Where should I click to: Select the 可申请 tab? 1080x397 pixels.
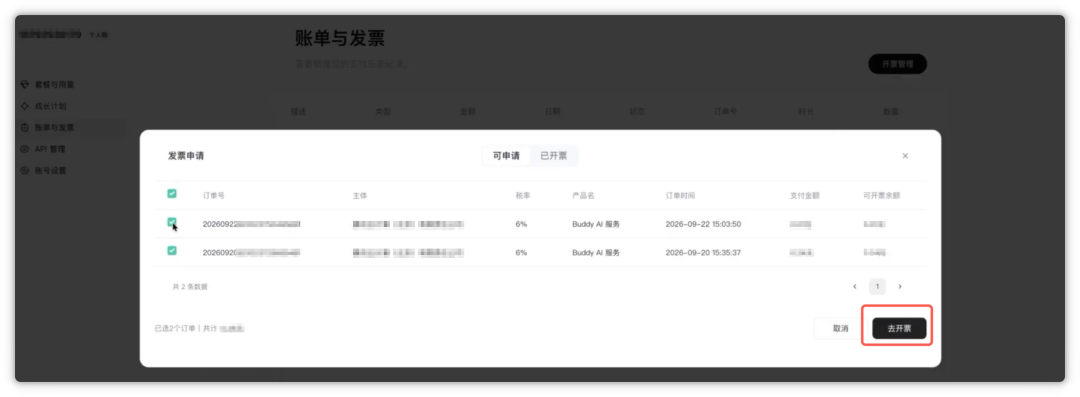pyautogui.click(x=506, y=156)
